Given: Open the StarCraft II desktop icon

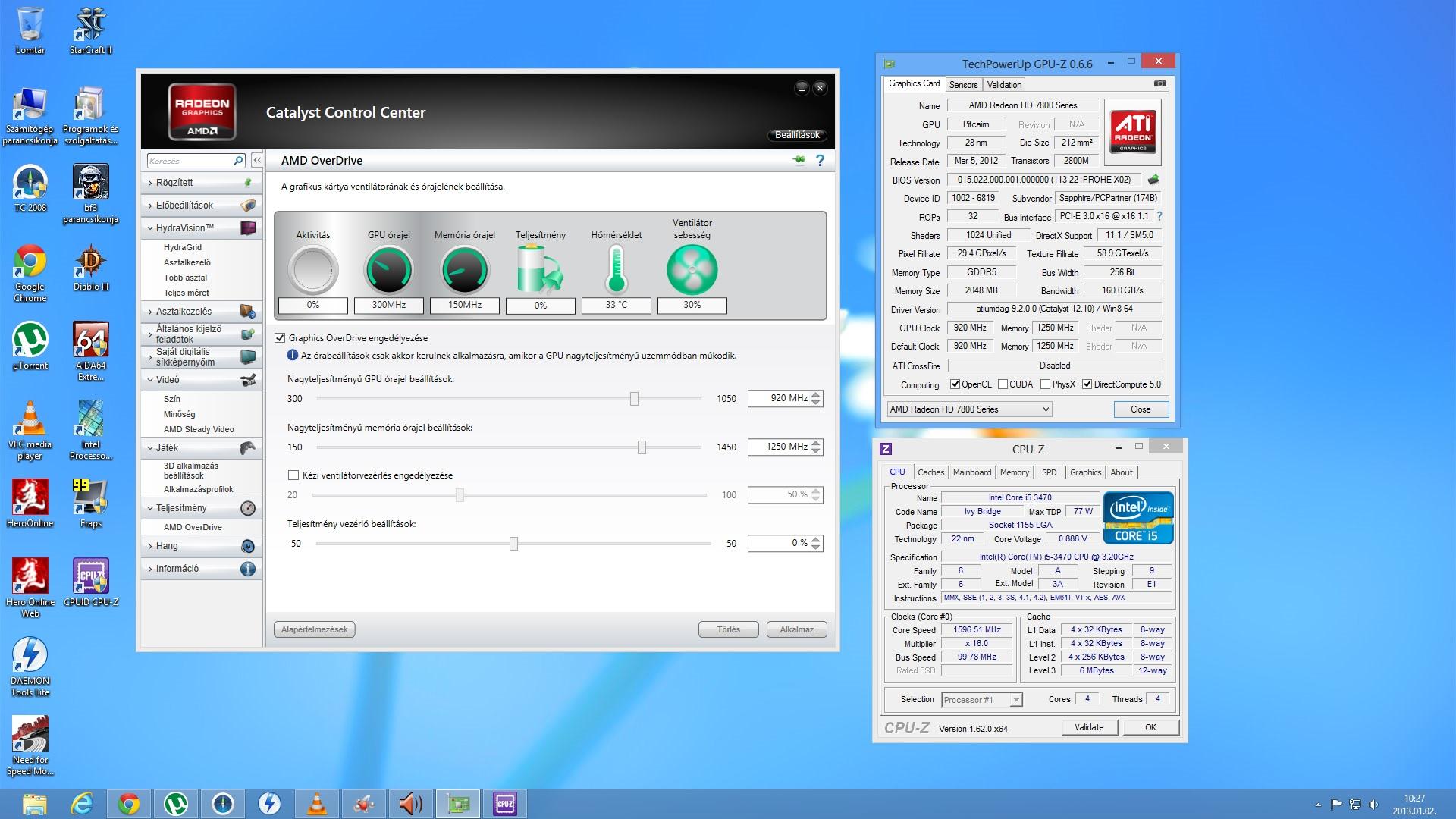Looking at the screenshot, I should pyautogui.click(x=90, y=30).
